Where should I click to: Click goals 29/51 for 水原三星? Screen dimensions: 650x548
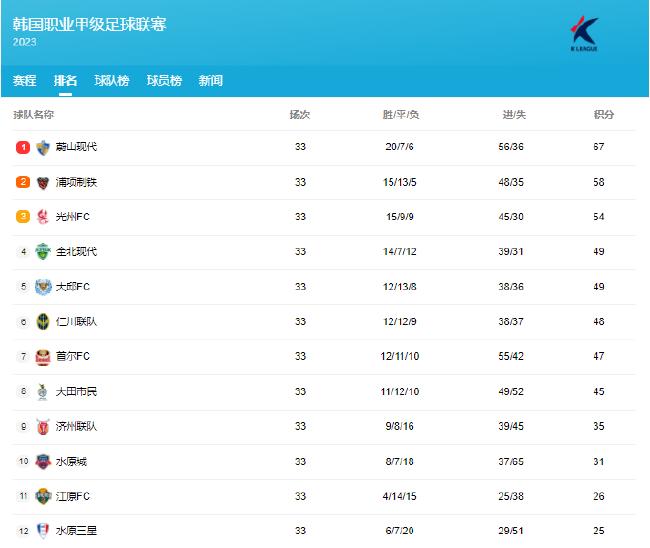click(511, 531)
